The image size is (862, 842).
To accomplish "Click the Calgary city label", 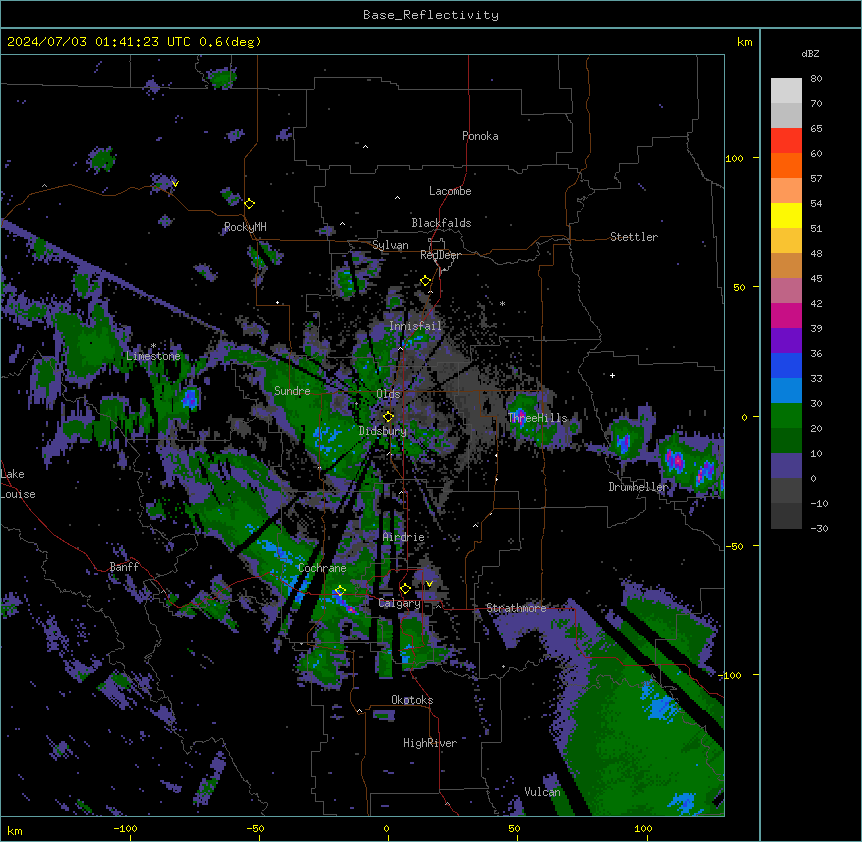I will coord(399,603).
